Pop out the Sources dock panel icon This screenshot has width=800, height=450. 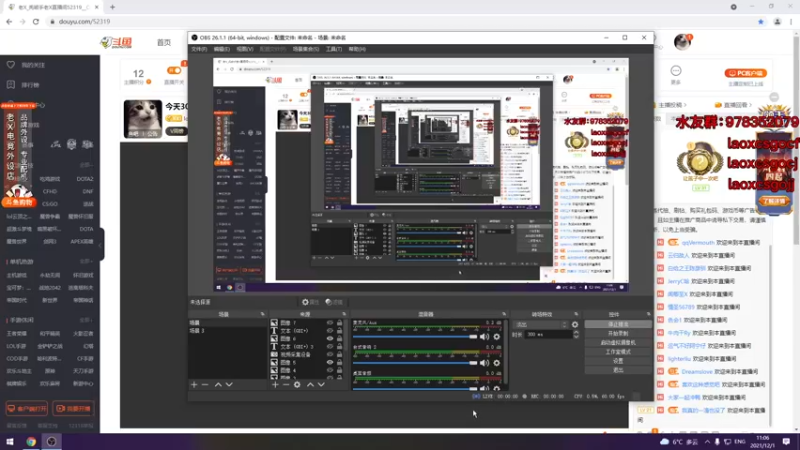point(344,314)
